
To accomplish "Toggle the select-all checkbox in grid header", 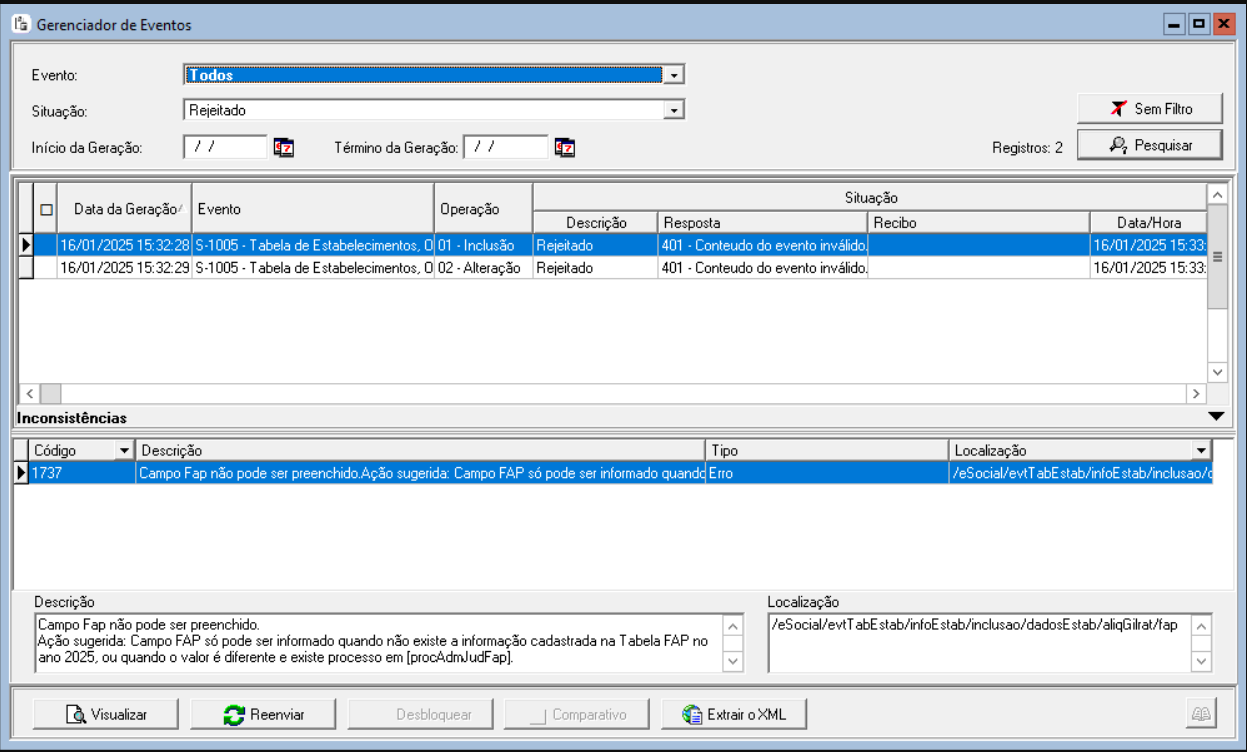I will (x=46, y=210).
